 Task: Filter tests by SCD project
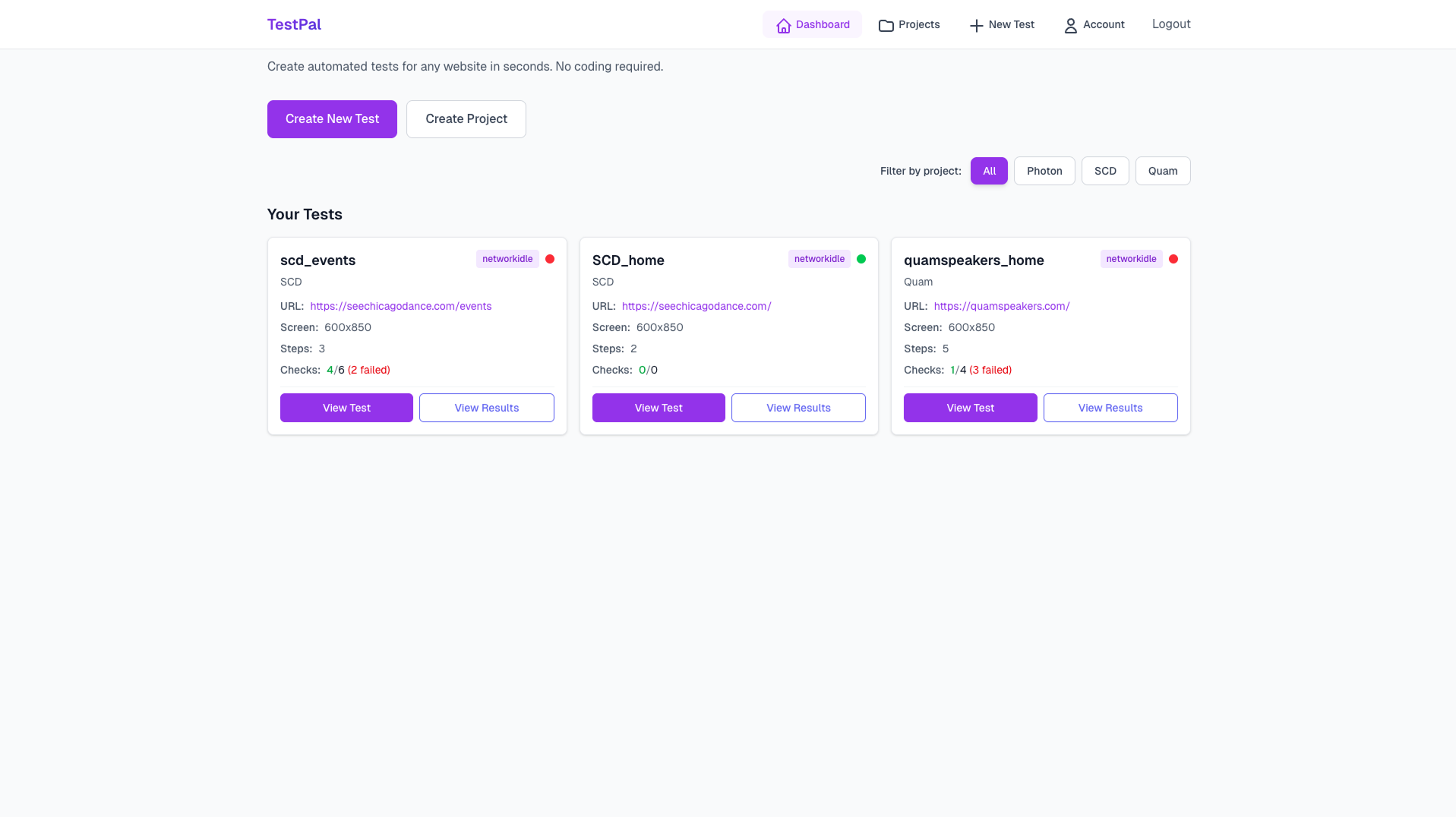tap(1105, 171)
